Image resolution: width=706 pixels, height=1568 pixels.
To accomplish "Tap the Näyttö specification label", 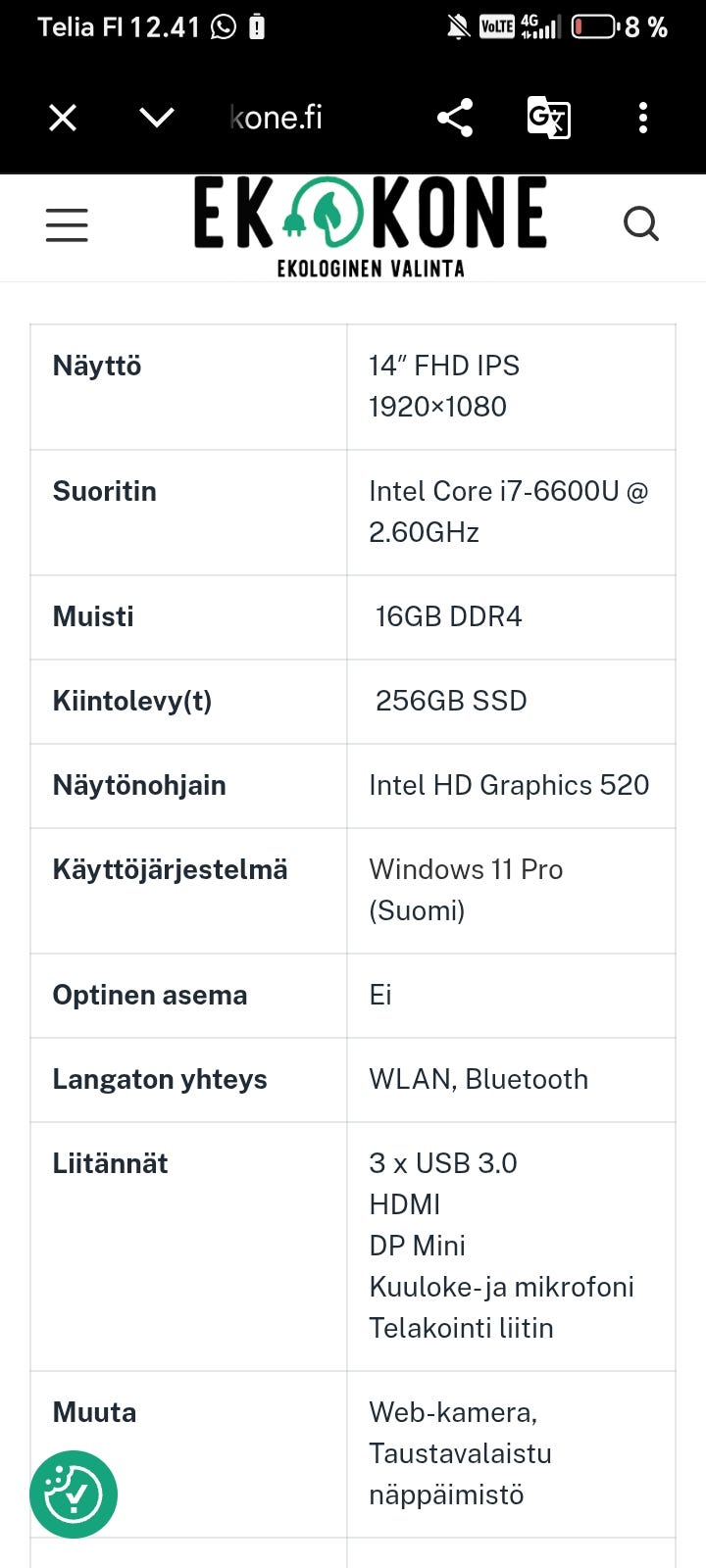I will tap(97, 367).
